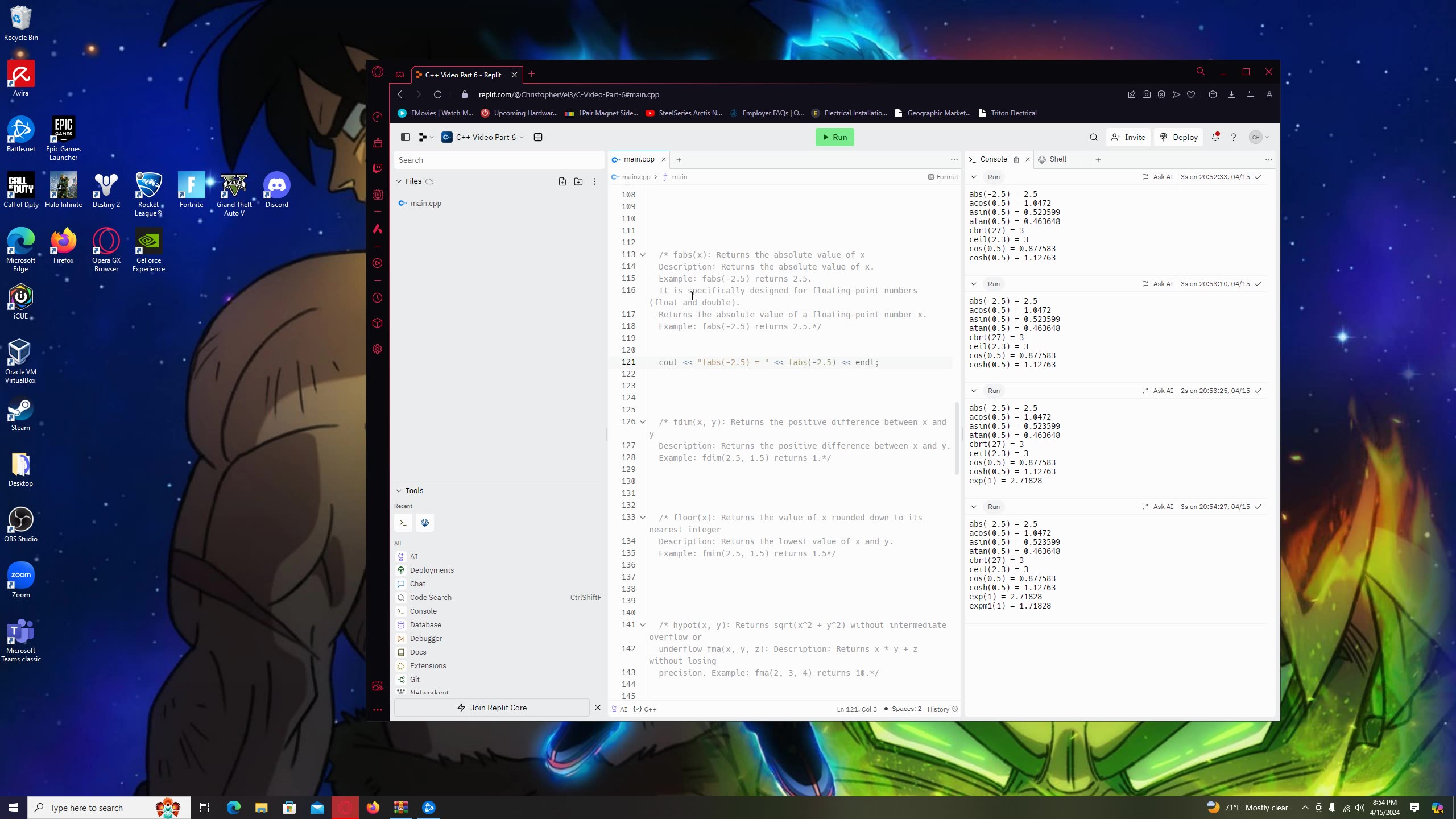Open the Shell tool icon under Recent
The image size is (1456, 819).
pyautogui.click(x=424, y=523)
